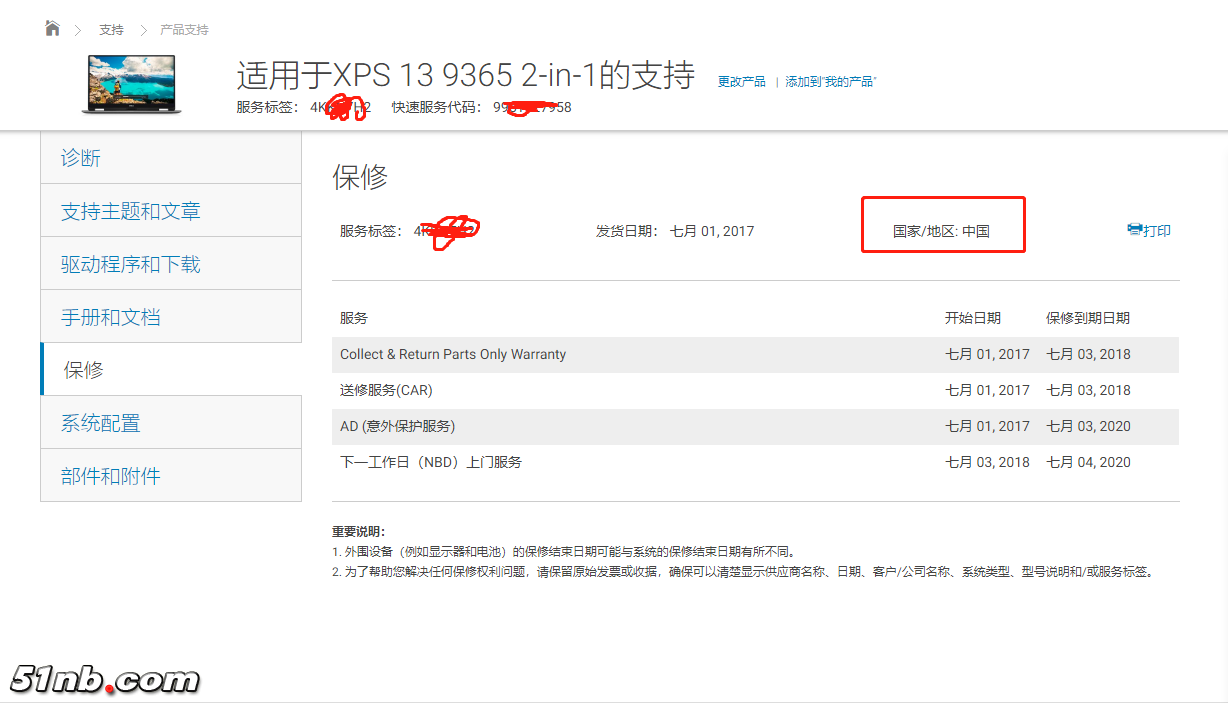1228x703 pixels.
Task: Select the 诊断 sidebar tab
Action: (170, 158)
